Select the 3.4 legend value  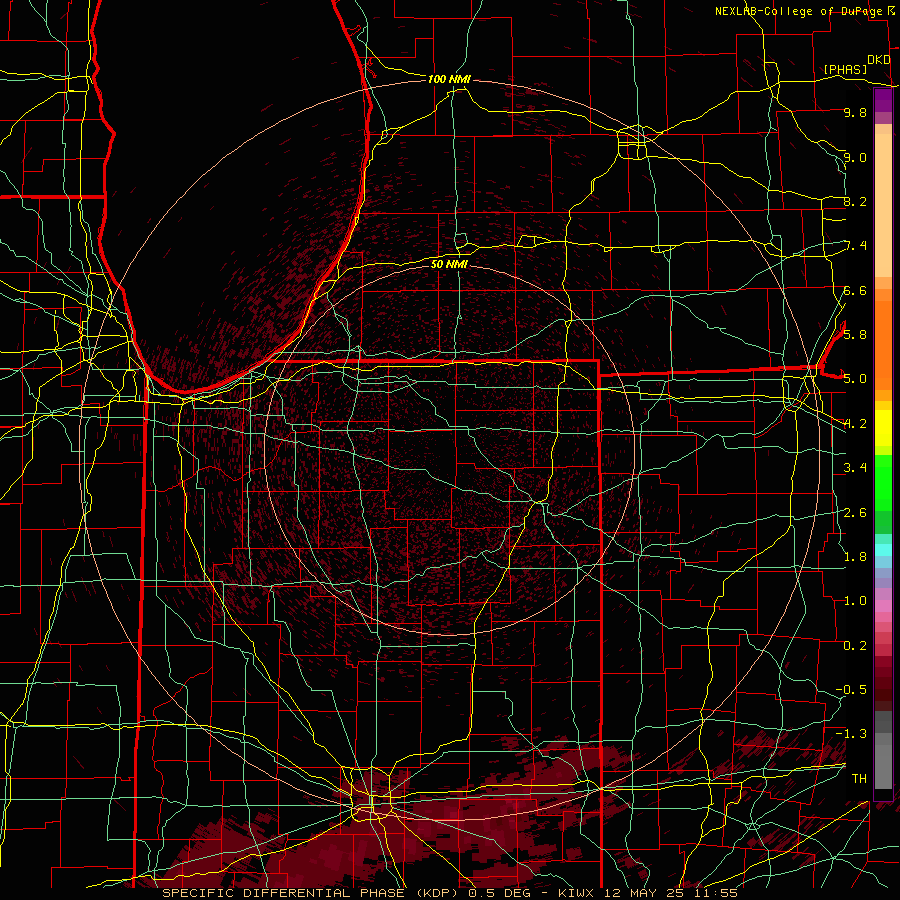[x=855, y=467]
